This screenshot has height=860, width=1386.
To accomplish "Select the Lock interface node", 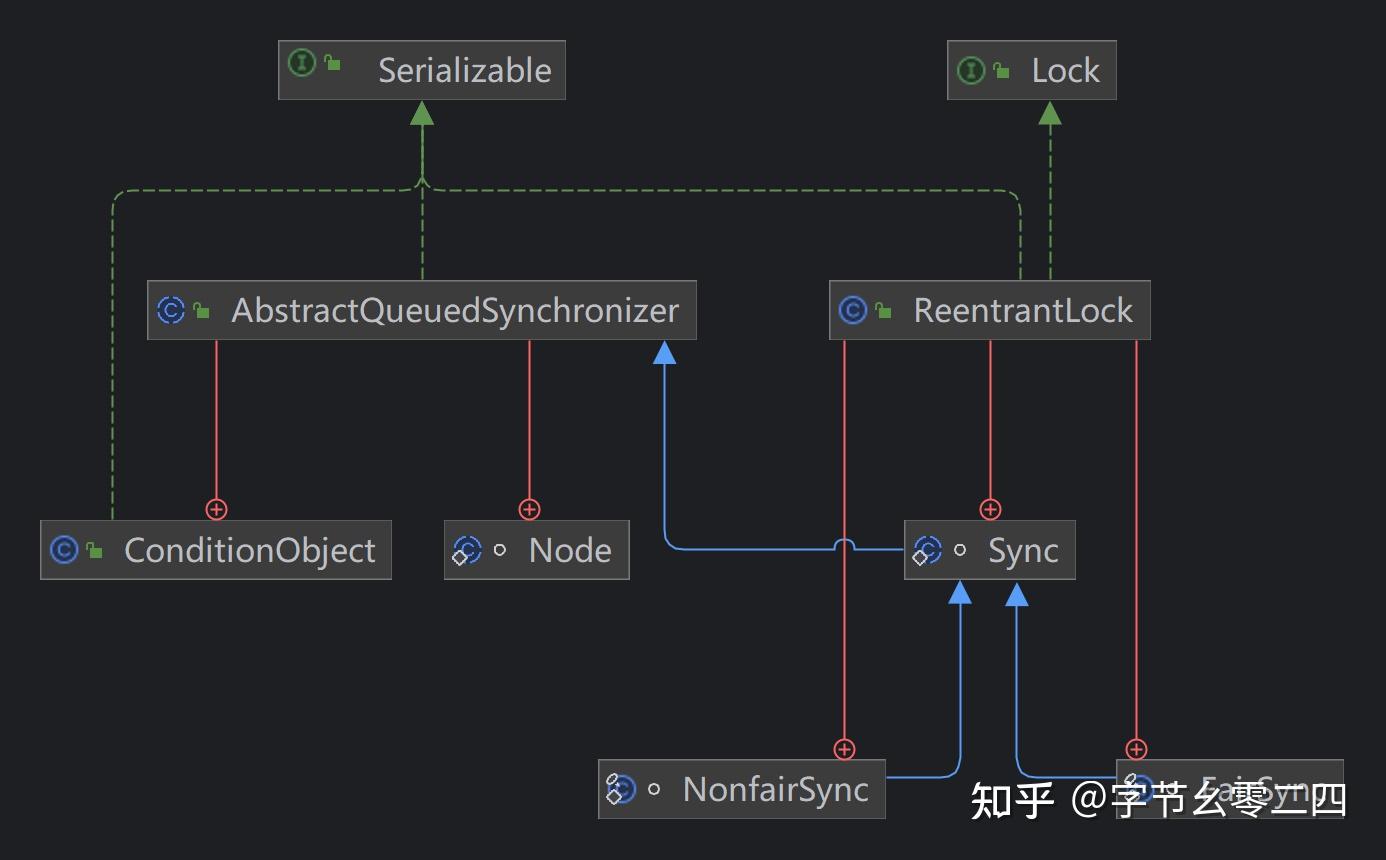I will (x=1065, y=70).
